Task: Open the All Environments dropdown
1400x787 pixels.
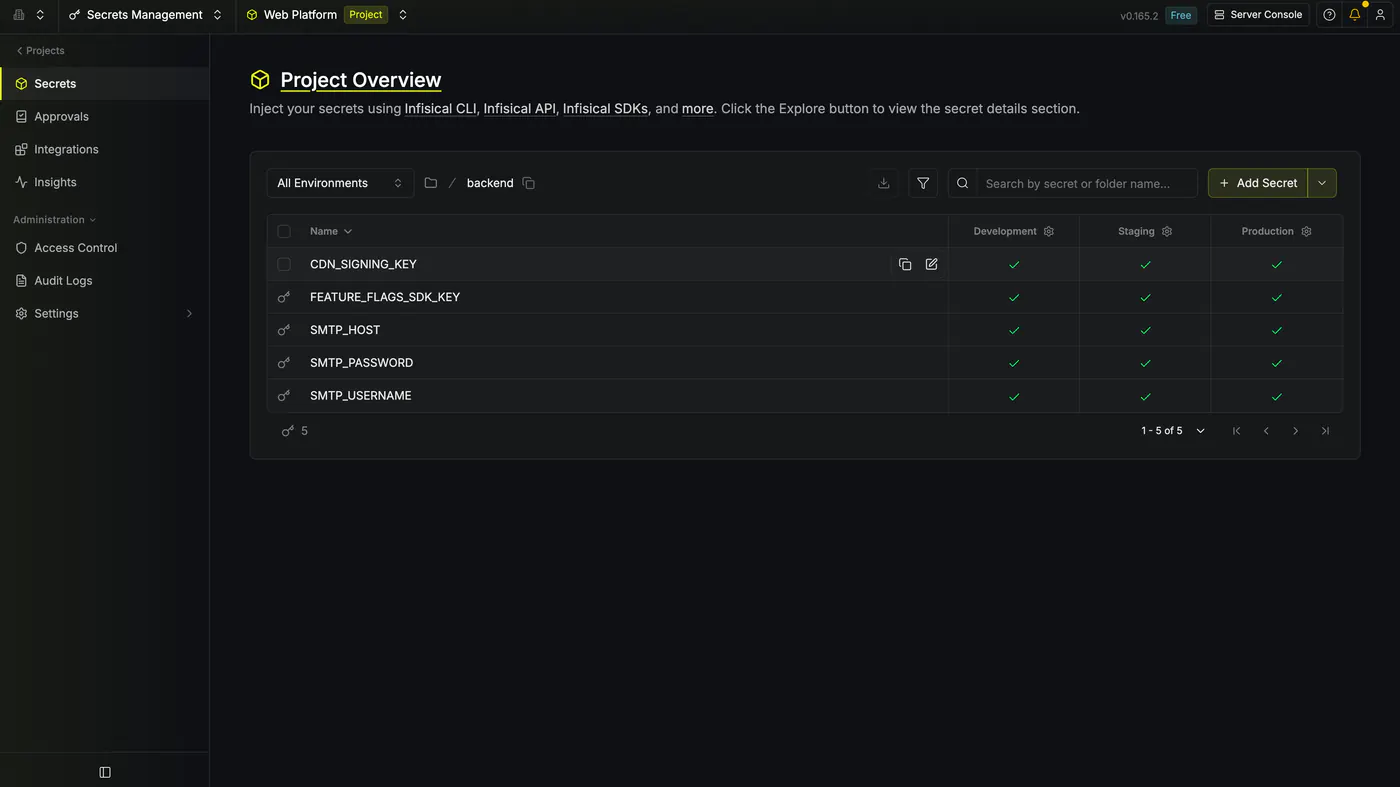Action: coord(340,183)
